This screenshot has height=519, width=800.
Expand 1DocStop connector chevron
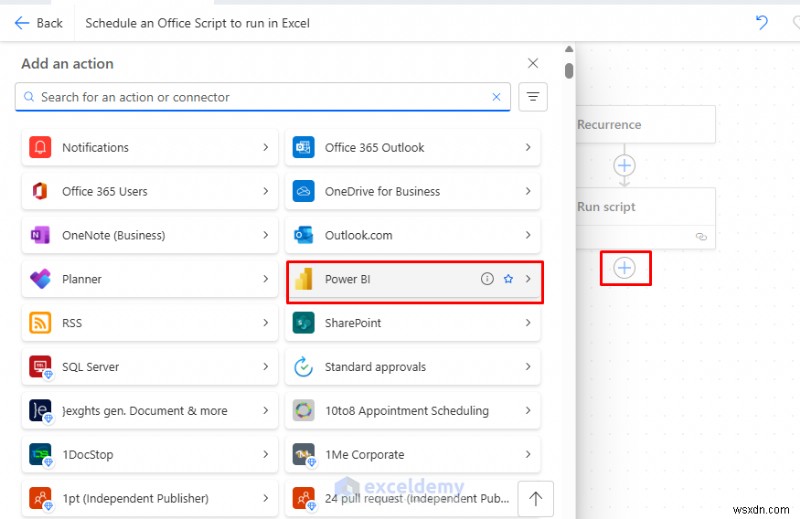pyautogui.click(x=265, y=455)
